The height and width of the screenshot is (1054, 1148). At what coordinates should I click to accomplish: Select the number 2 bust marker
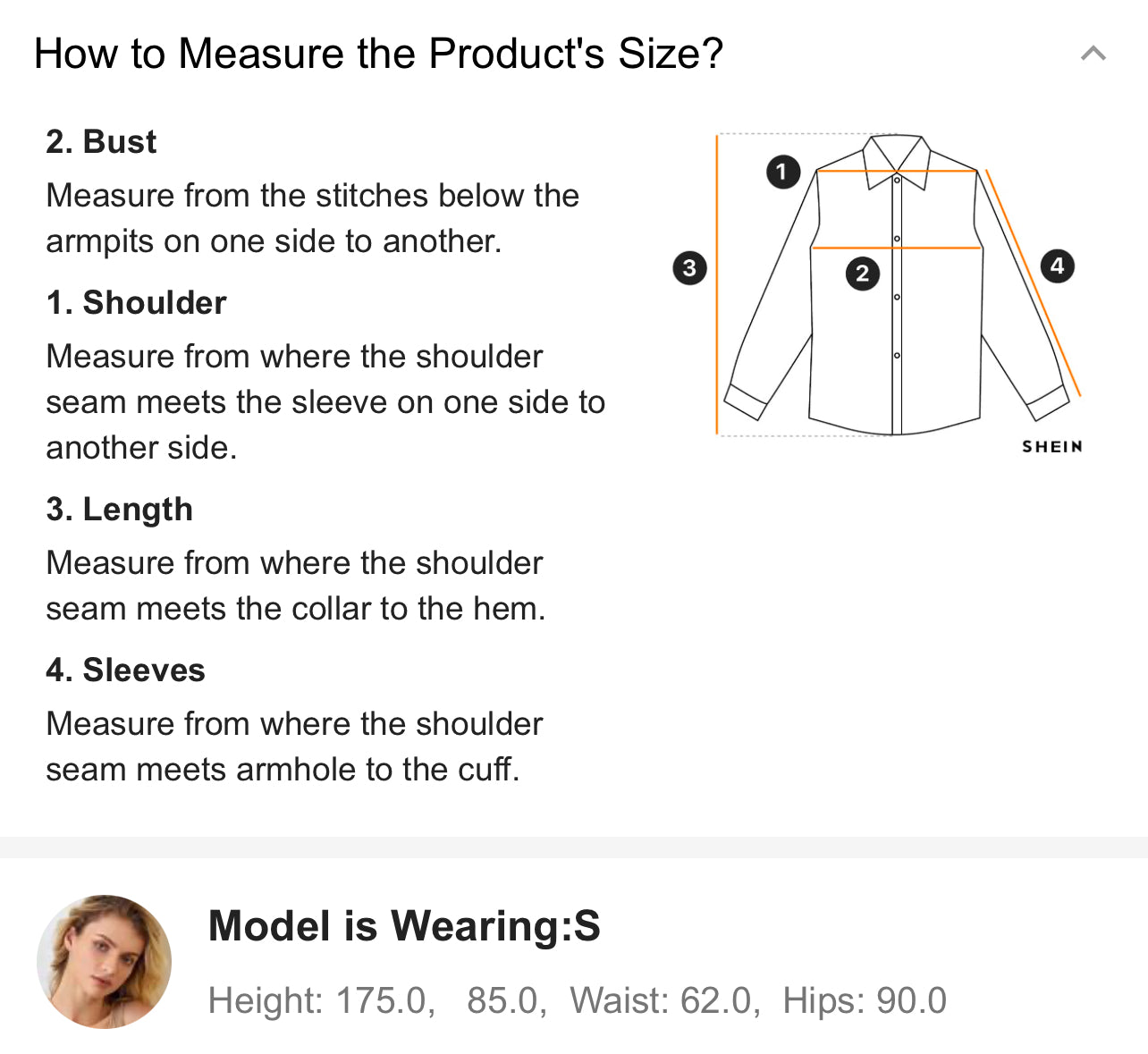tap(862, 273)
